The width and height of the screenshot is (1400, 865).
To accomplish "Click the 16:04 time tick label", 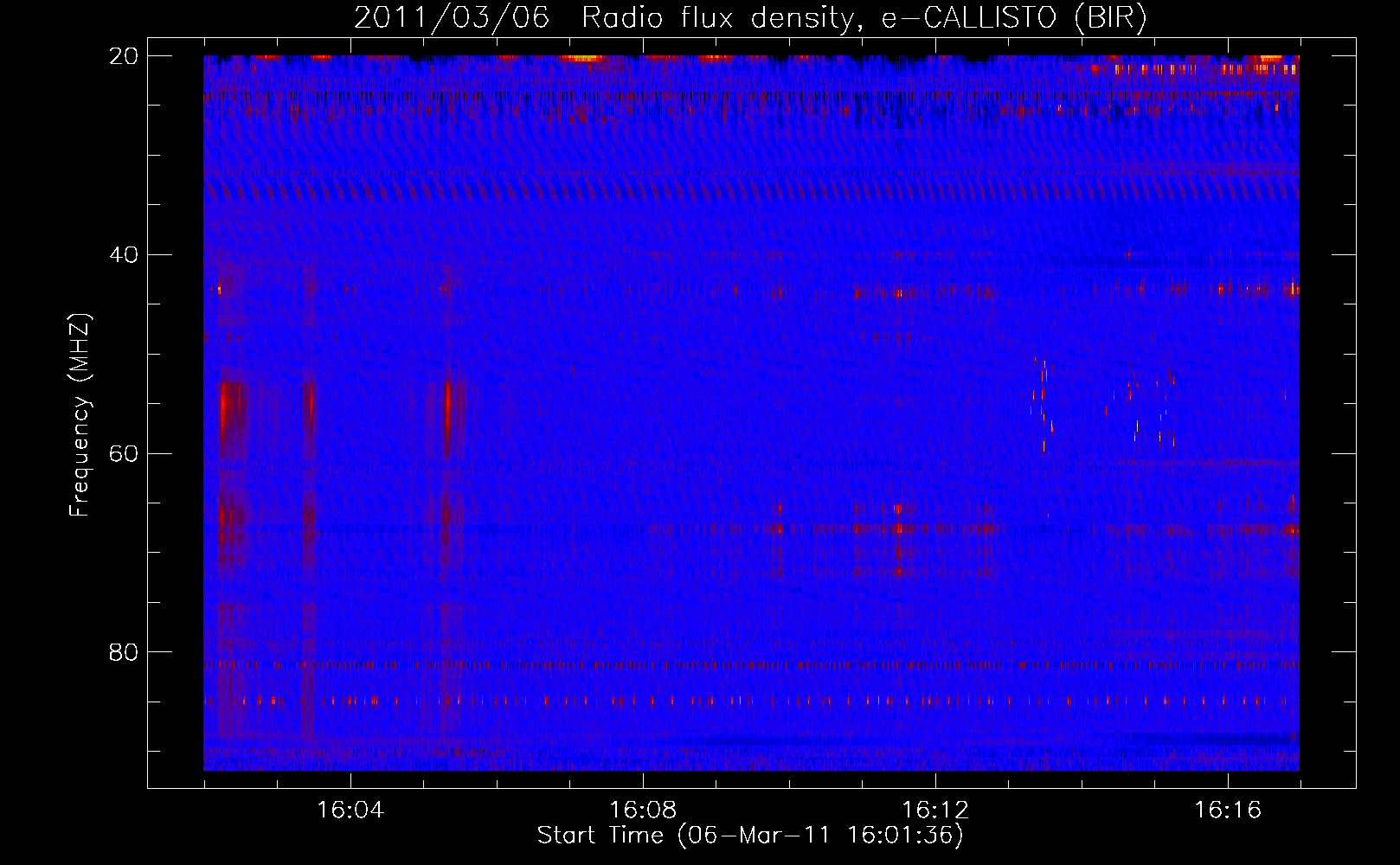I will [x=350, y=811].
